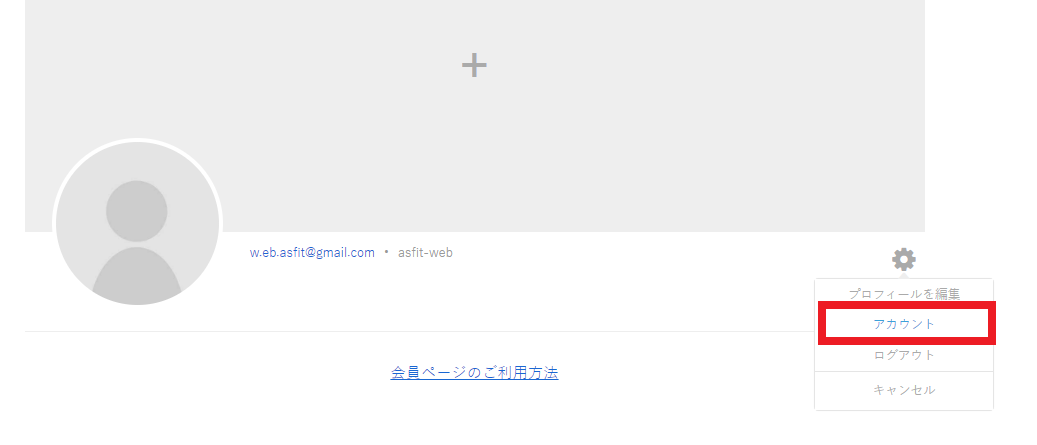
Task: Click the w.eb.asfit@gmail.com email link
Action: point(312,253)
